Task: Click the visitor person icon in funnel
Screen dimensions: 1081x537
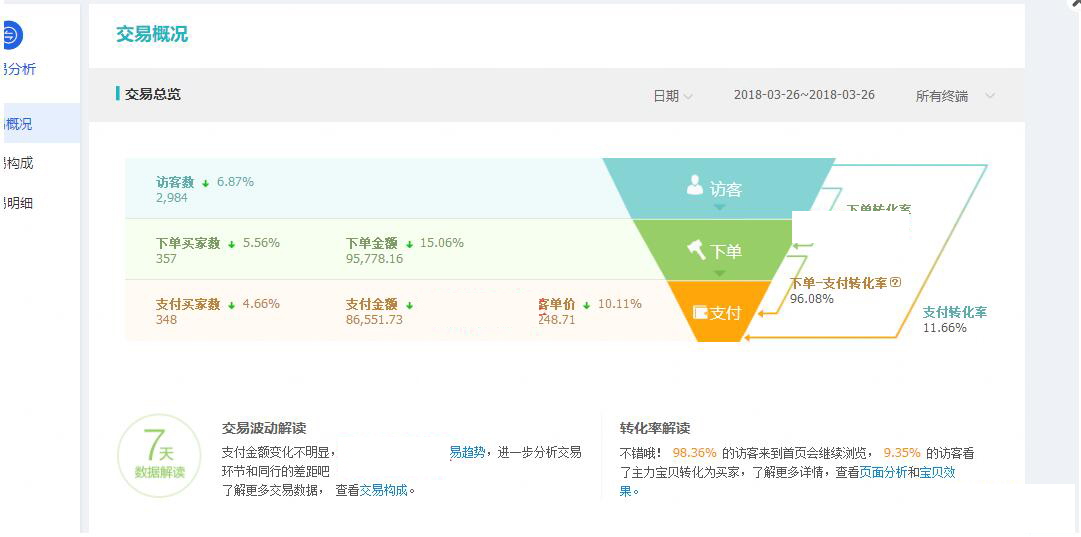Action: point(695,185)
